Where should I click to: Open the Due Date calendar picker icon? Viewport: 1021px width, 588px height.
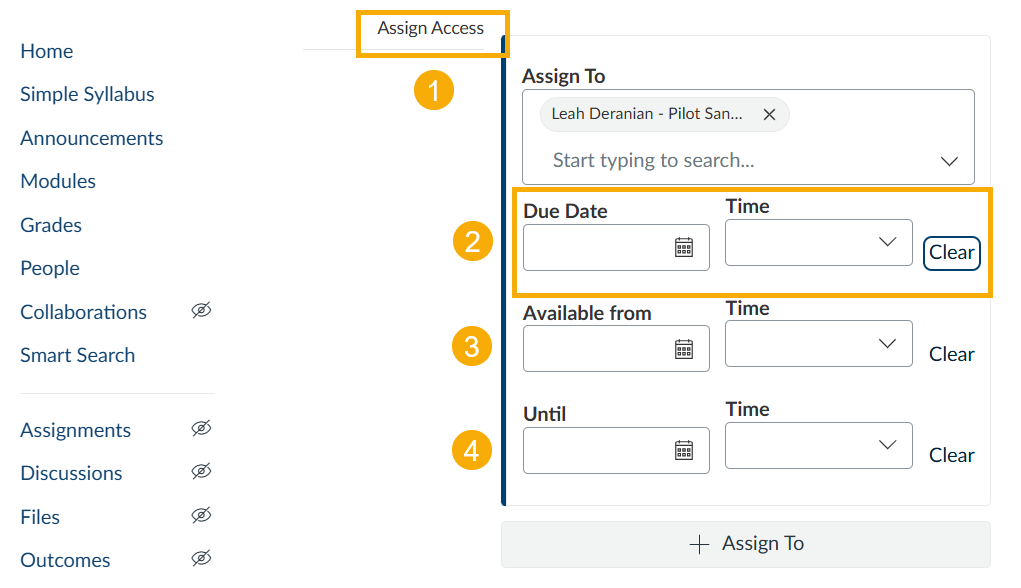pos(684,247)
